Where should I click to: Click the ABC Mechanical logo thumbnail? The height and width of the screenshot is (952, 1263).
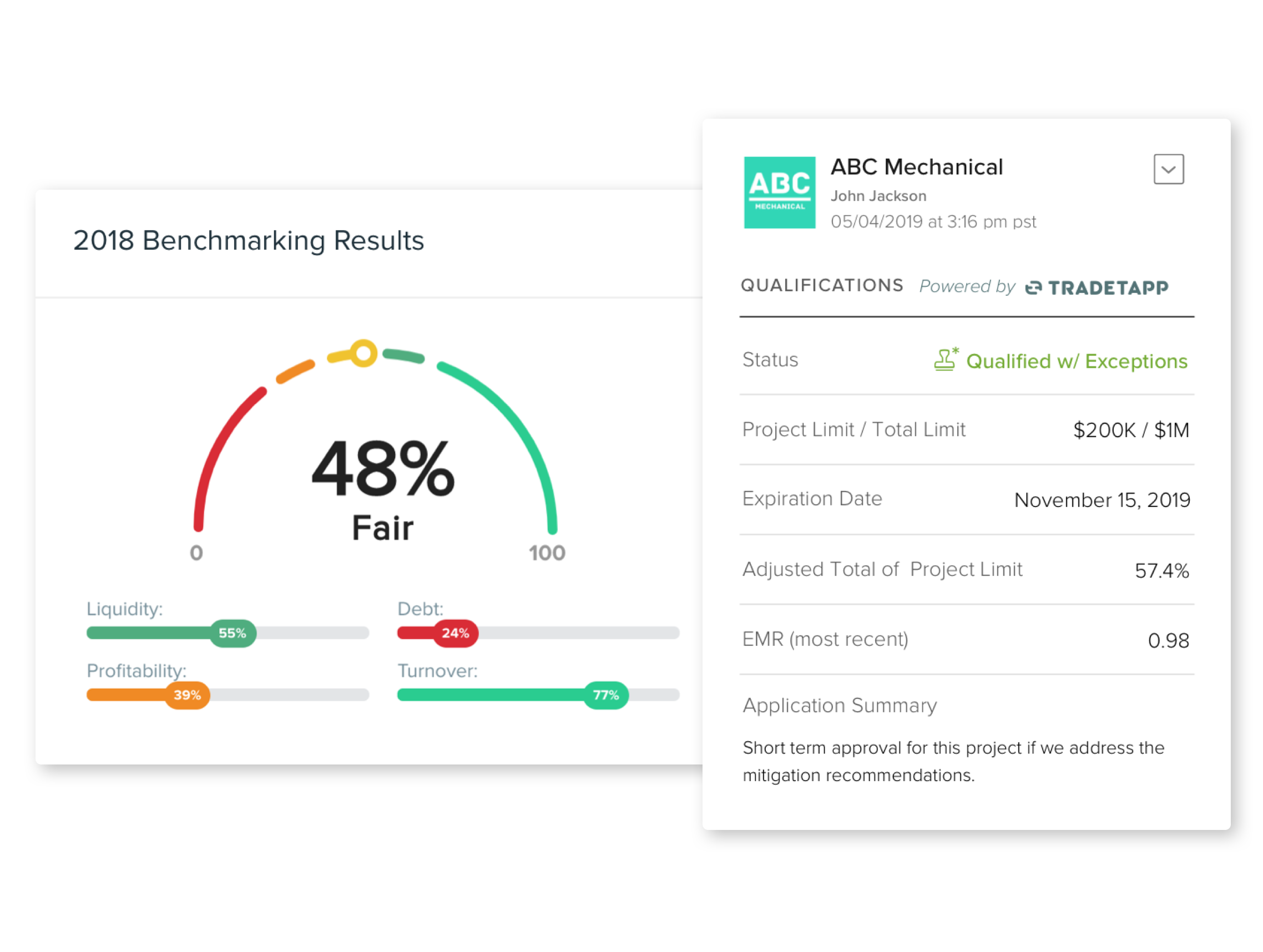point(779,193)
